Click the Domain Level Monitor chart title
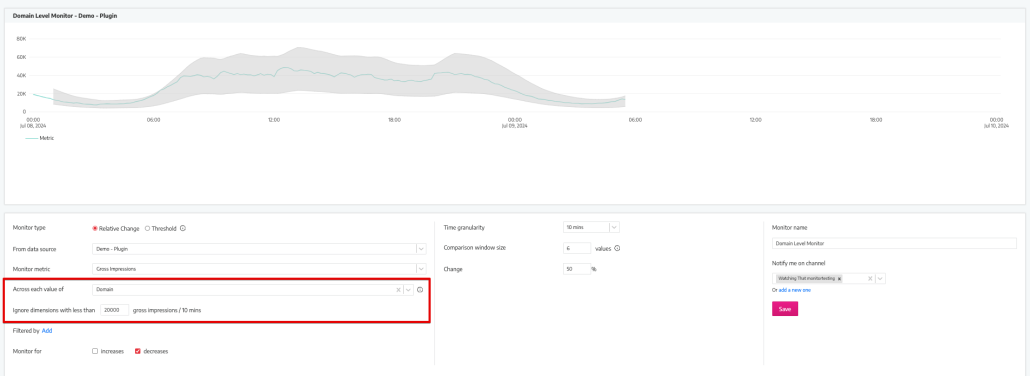Screen dimensions: 1030x376 pyautogui.click(x=65, y=15)
